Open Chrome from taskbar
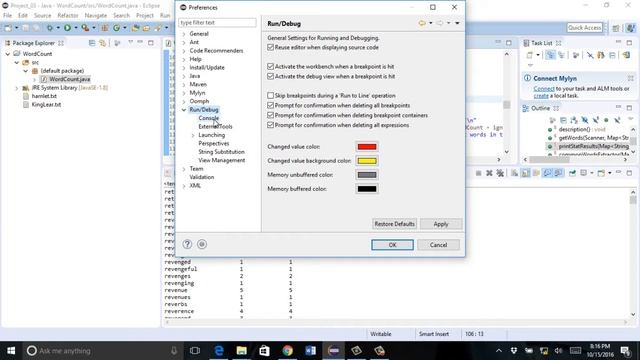 pos(288,351)
